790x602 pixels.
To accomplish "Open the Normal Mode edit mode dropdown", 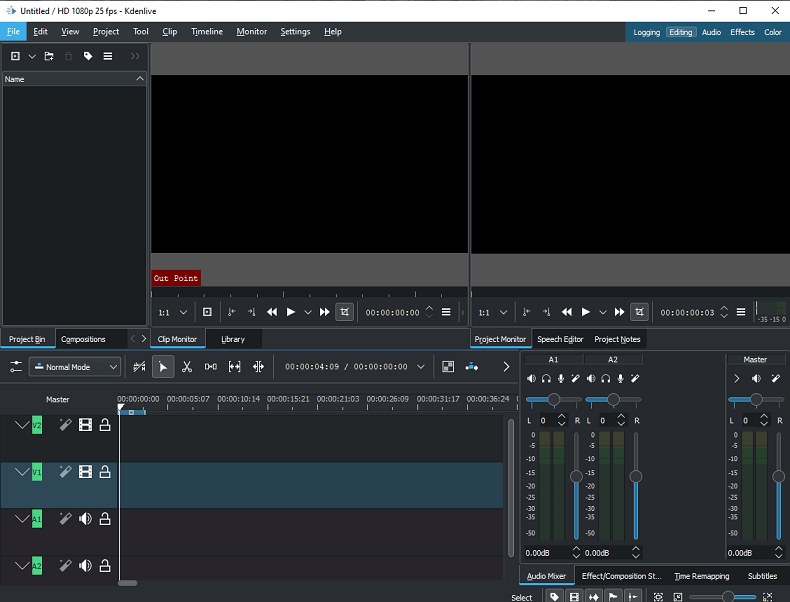I will (x=75, y=367).
